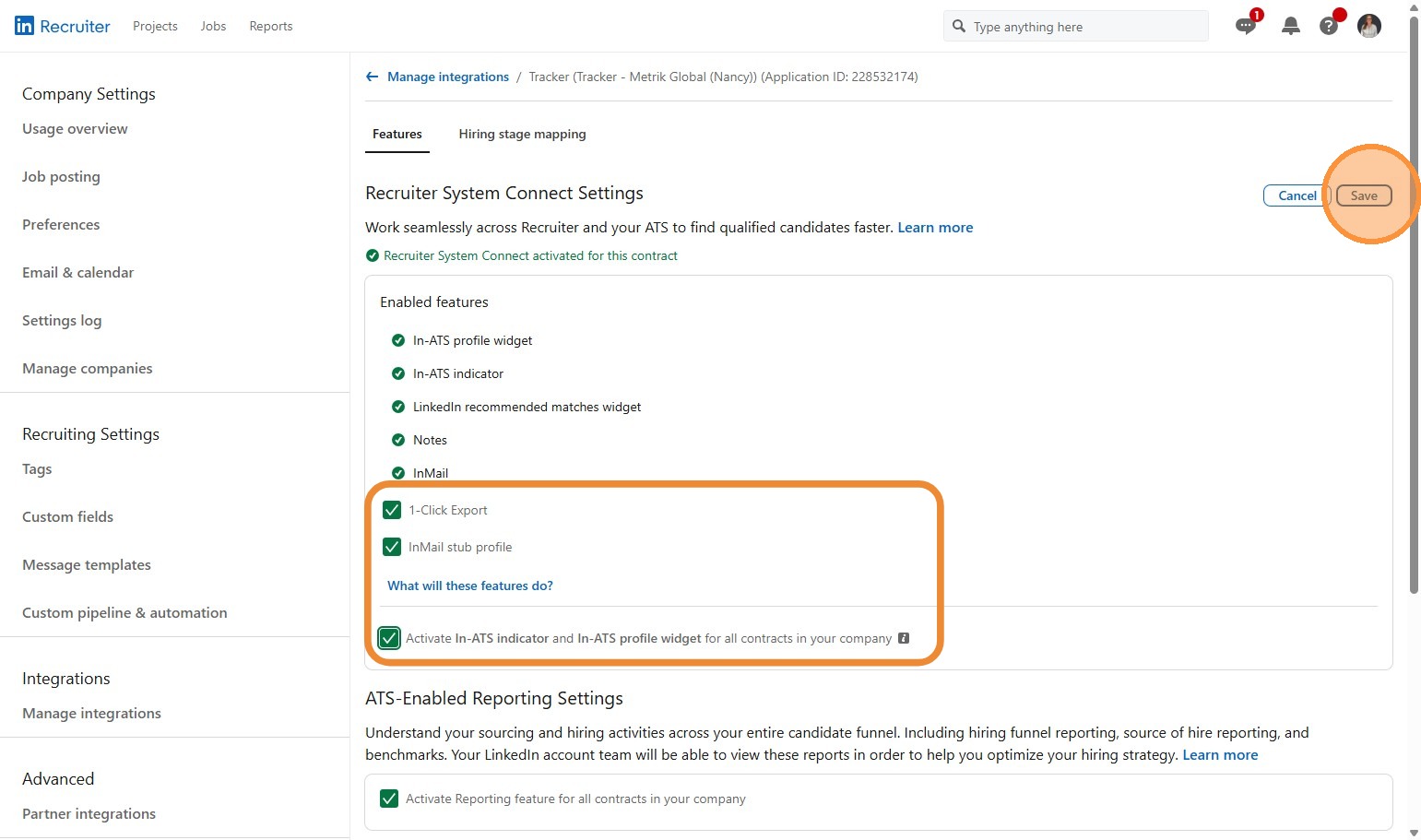Open the messages chat icon
This screenshot has width=1421, height=840.
click(x=1245, y=27)
